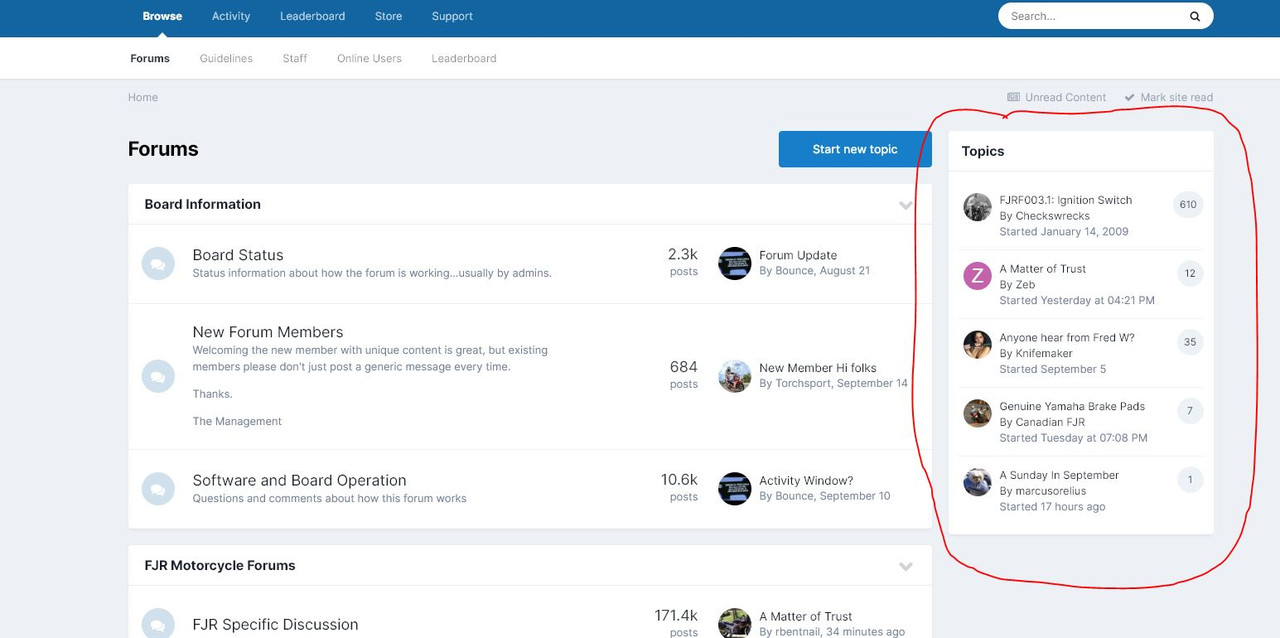This screenshot has height=638, width=1280.
Task: Click the 610 replies count badge
Action: click(1188, 205)
